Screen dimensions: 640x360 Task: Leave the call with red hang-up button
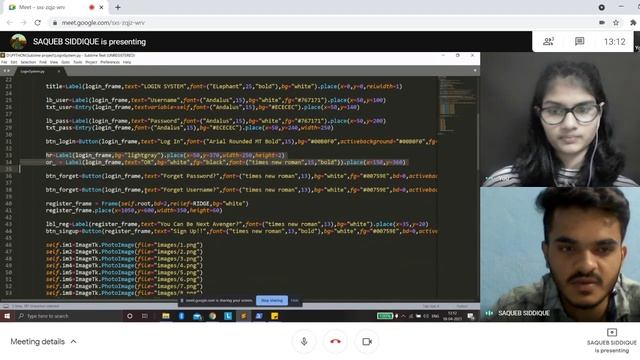pos(336,342)
